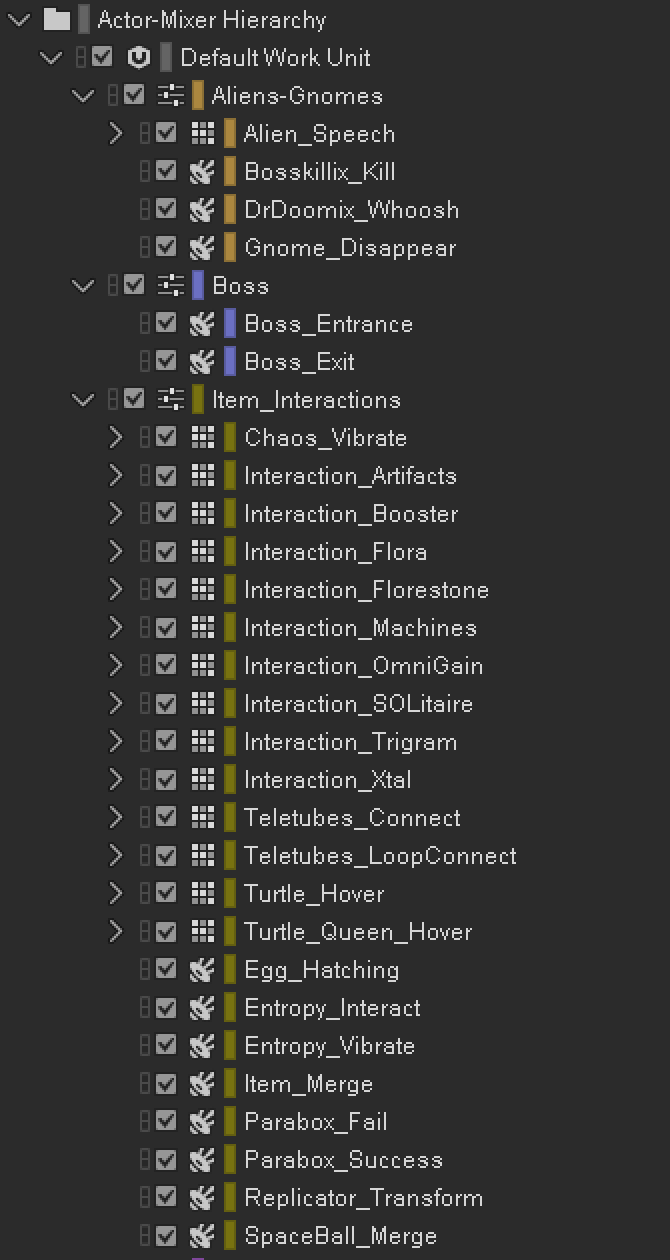Collapse the Aliens-Gnomes actor-mixer
The width and height of the screenshot is (670, 1260).
pos(83,96)
